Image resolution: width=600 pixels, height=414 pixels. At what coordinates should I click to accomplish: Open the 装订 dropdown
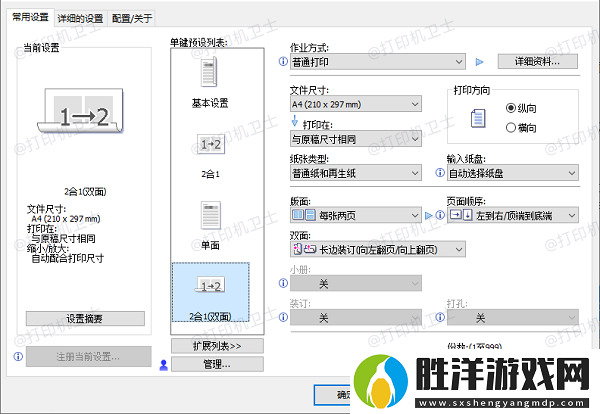coord(356,318)
